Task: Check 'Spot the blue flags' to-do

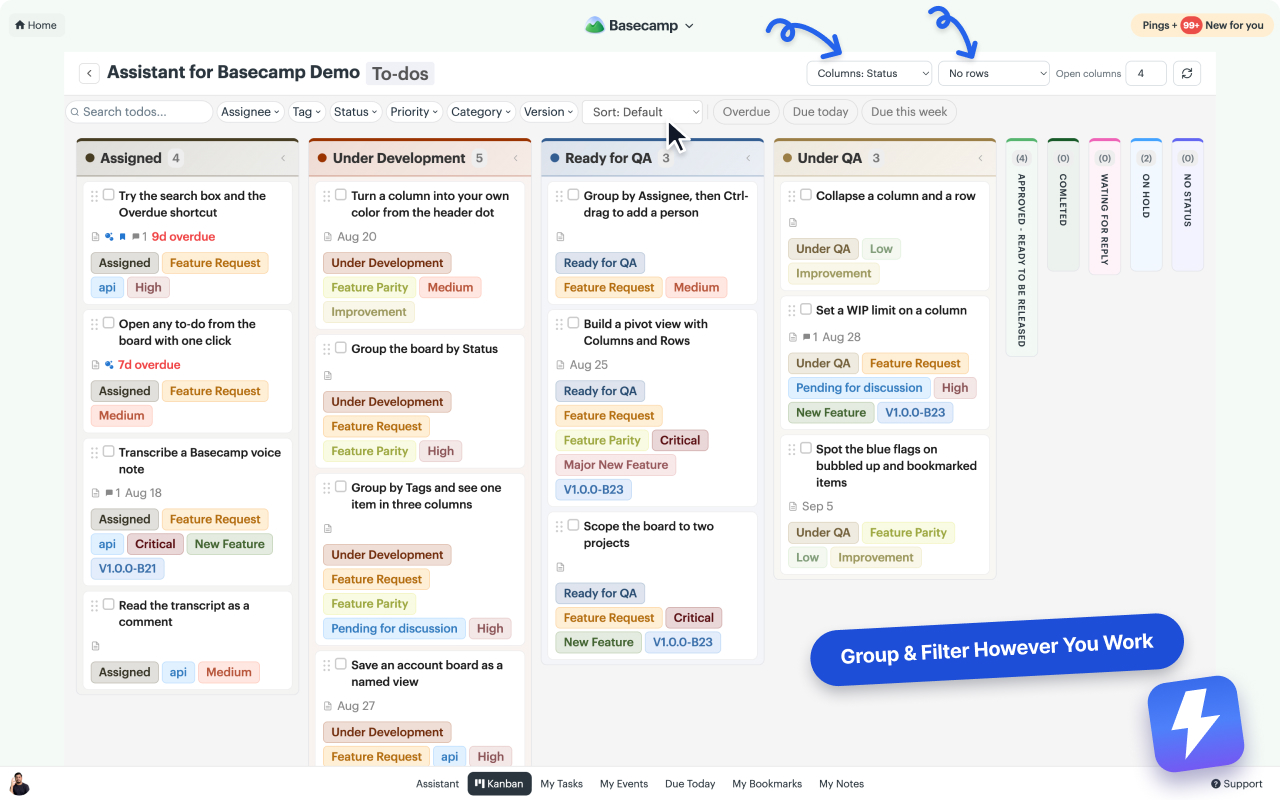Action: coord(806,448)
